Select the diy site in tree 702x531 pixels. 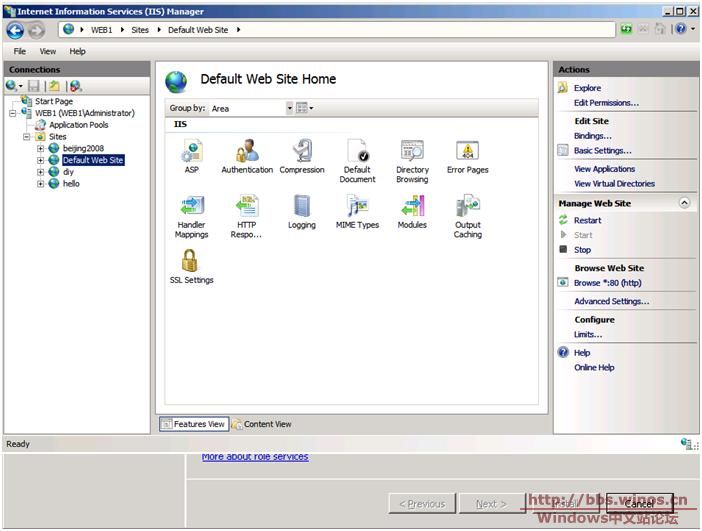click(68, 172)
